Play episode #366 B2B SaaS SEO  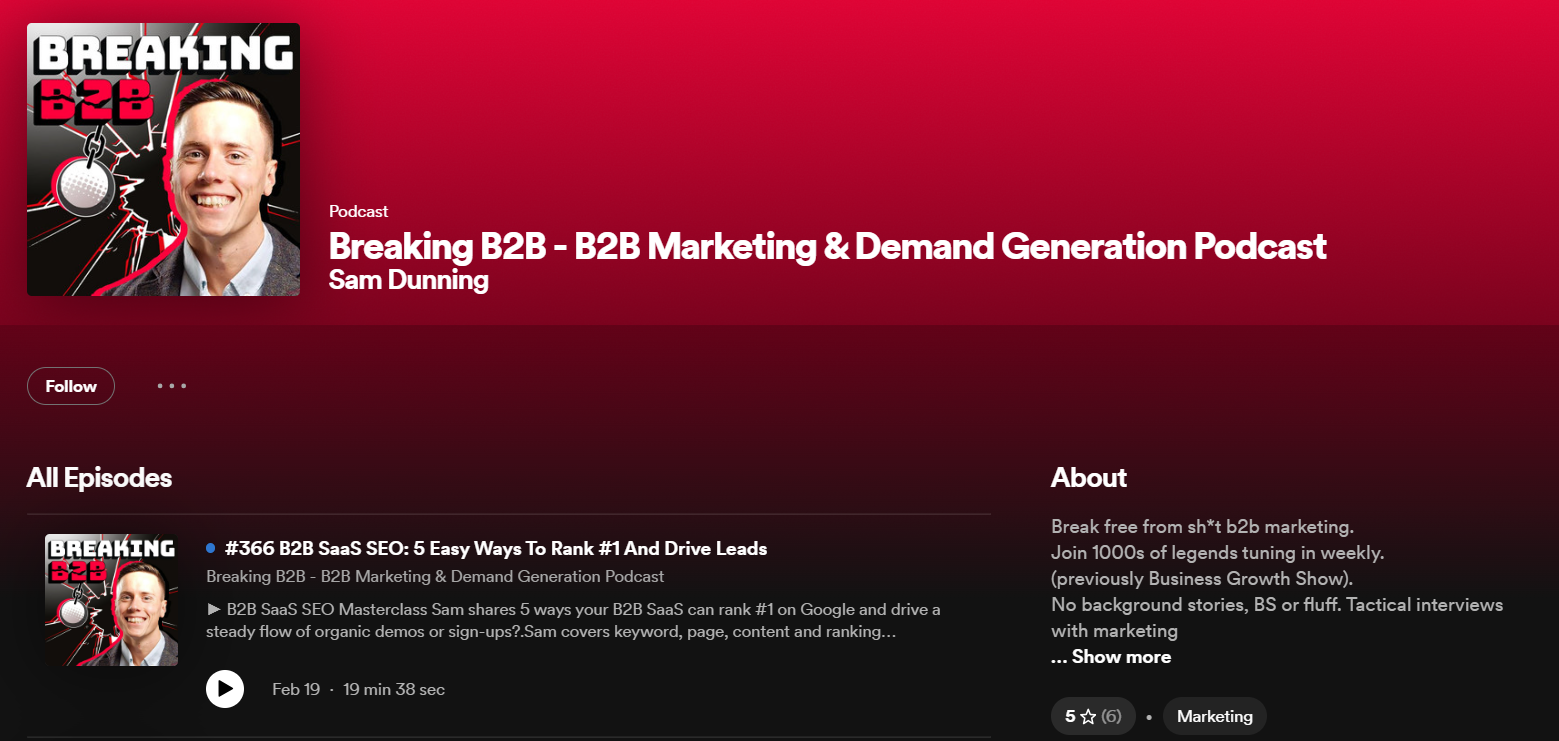225,689
